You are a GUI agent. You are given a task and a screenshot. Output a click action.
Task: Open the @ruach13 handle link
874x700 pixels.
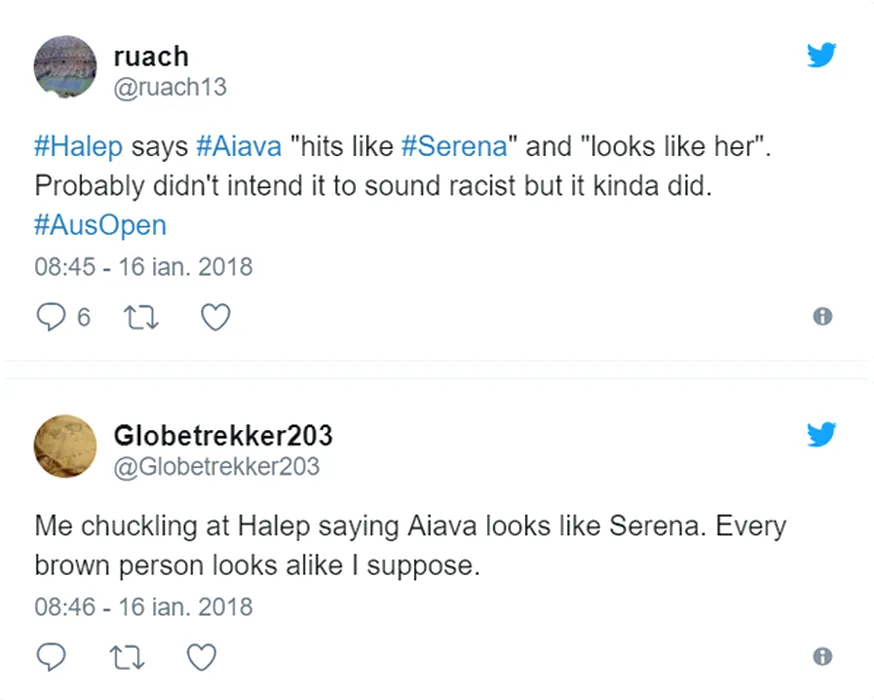point(170,87)
